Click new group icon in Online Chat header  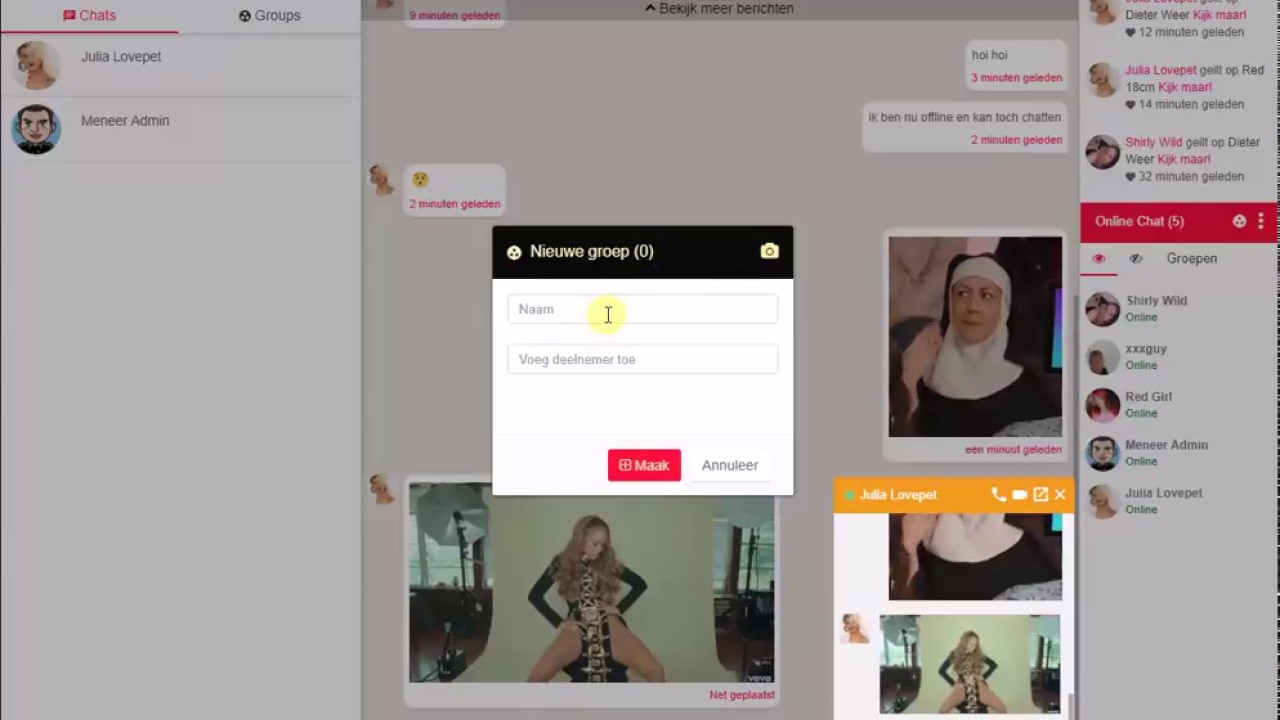[1239, 221]
